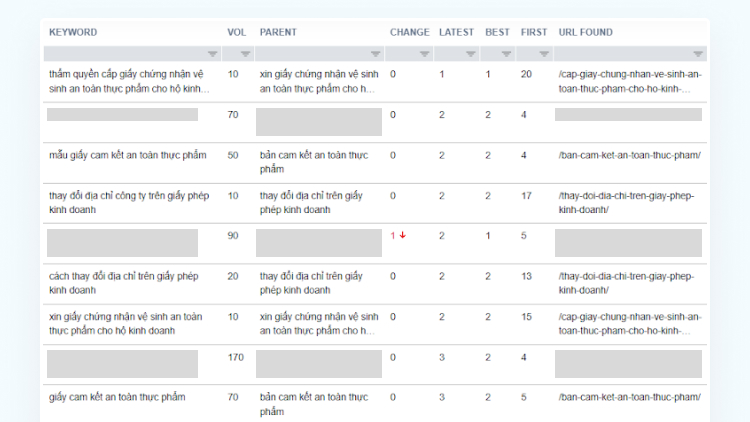The width and height of the screenshot is (750, 422).
Task: Open URL in 'giấy cam kết an toàn' row
Action: click(x=629, y=397)
